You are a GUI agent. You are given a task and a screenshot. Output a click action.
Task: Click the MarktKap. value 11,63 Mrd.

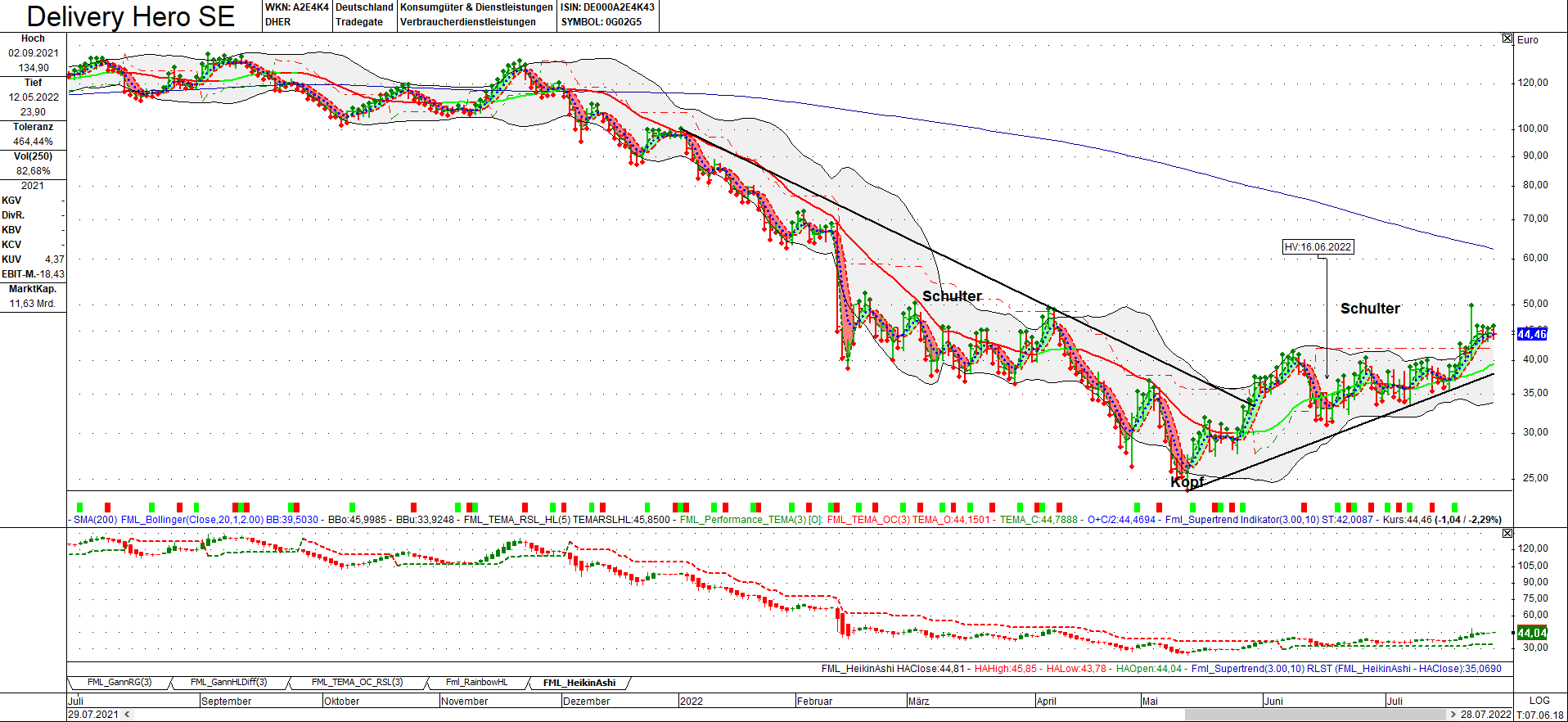pyautogui.click(x=33, y=304)
